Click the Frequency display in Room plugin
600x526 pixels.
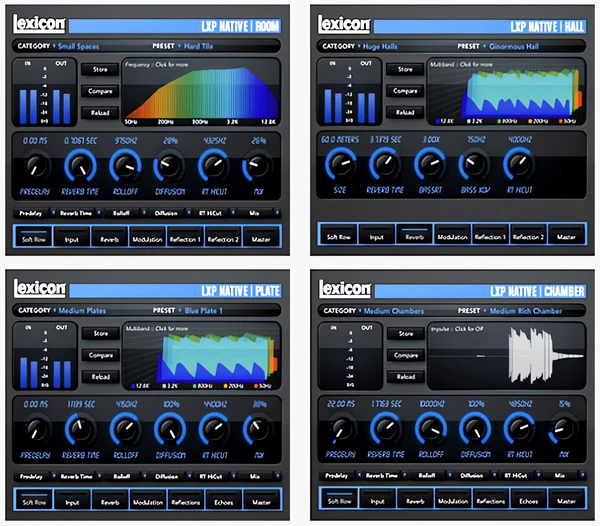[201, 92]
